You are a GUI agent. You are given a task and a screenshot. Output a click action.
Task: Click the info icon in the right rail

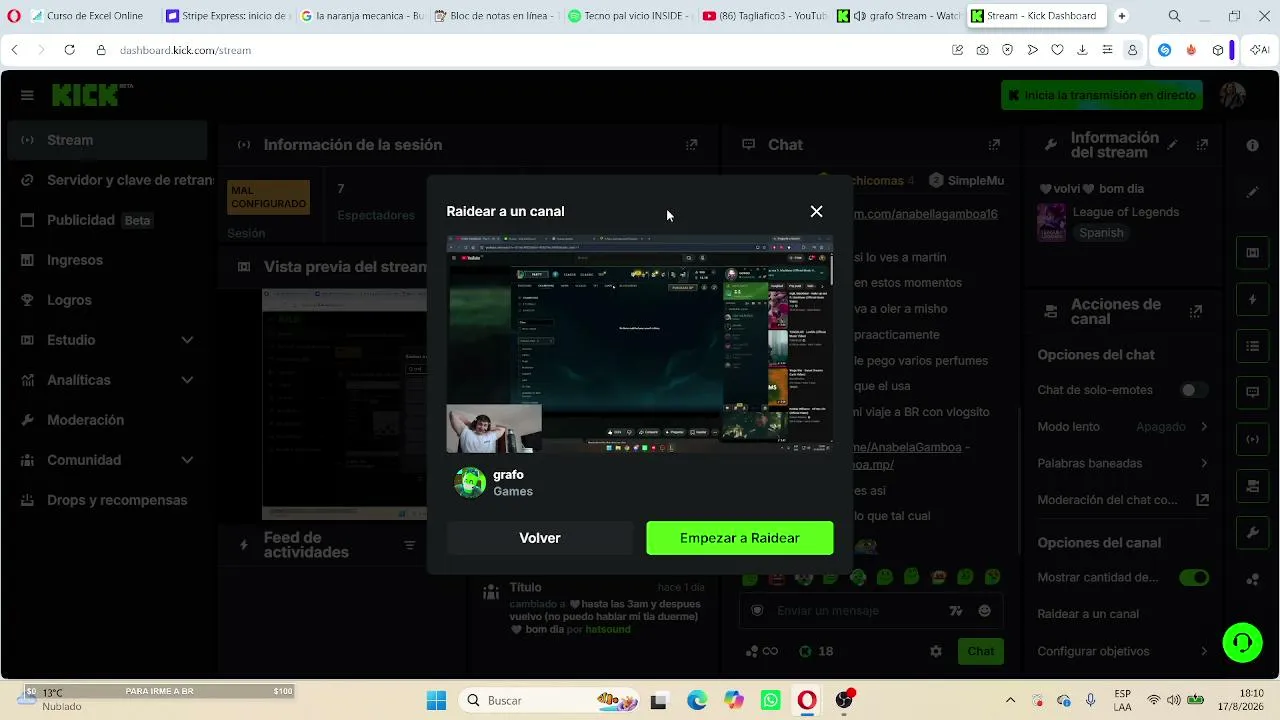[1252, 145]
